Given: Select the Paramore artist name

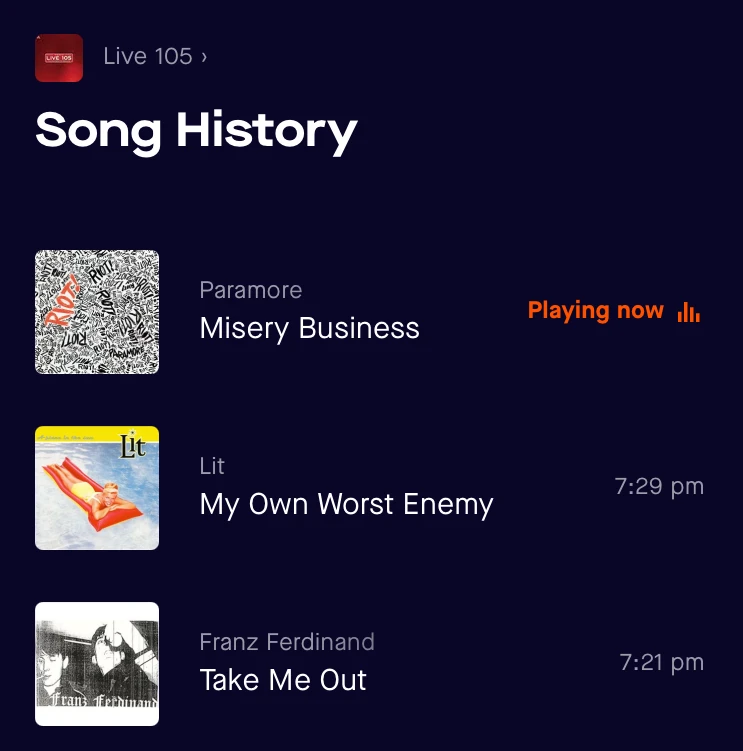Looking at the screenshot, I should pyautogui.click(x=251, y=290).
